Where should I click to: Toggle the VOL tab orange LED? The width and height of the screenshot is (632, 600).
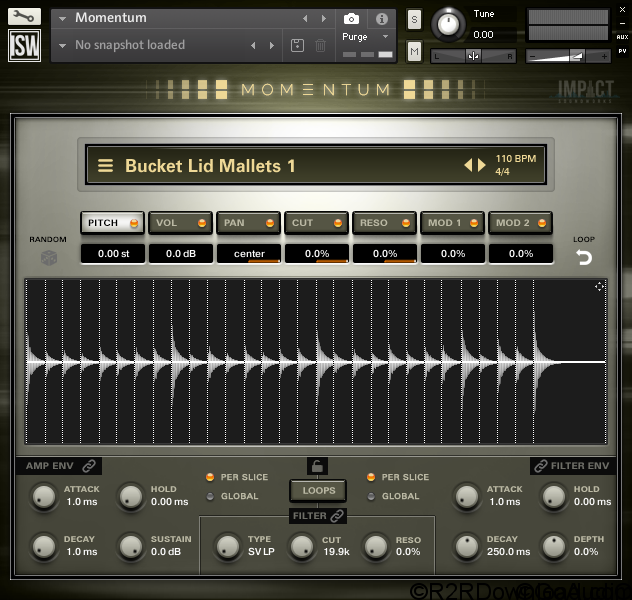202,223
